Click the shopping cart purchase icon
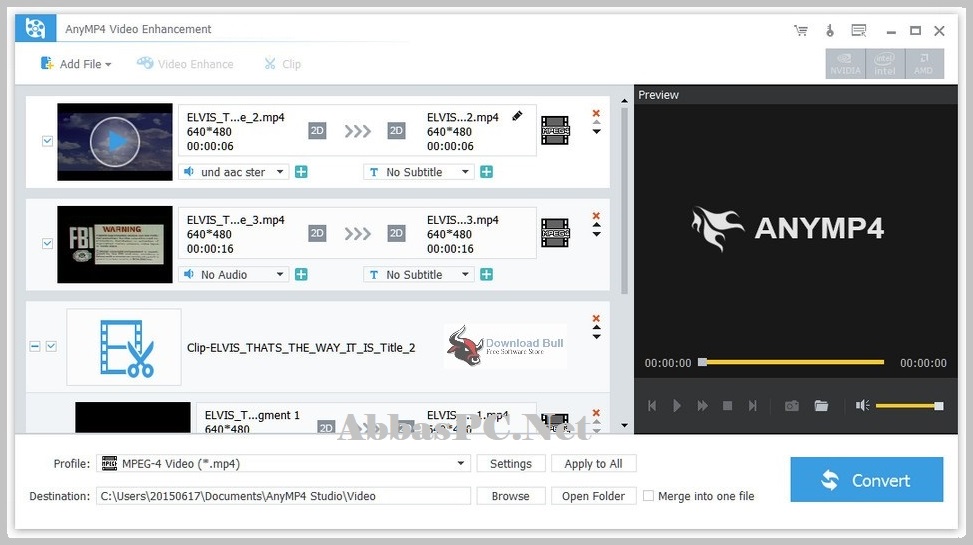973x545 pixels. (801, 30)
